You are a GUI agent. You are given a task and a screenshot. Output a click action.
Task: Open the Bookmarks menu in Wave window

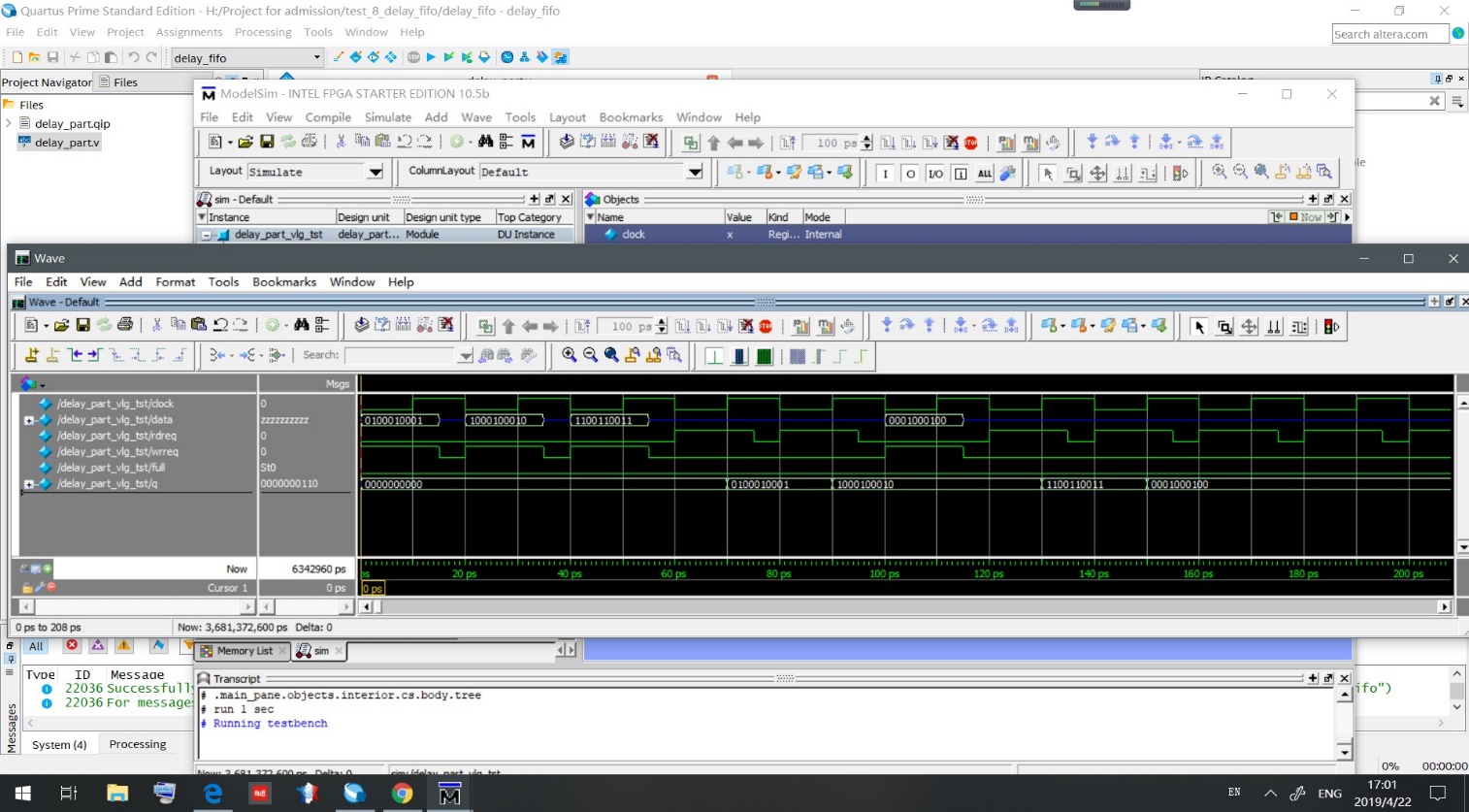tap(283, 281)
